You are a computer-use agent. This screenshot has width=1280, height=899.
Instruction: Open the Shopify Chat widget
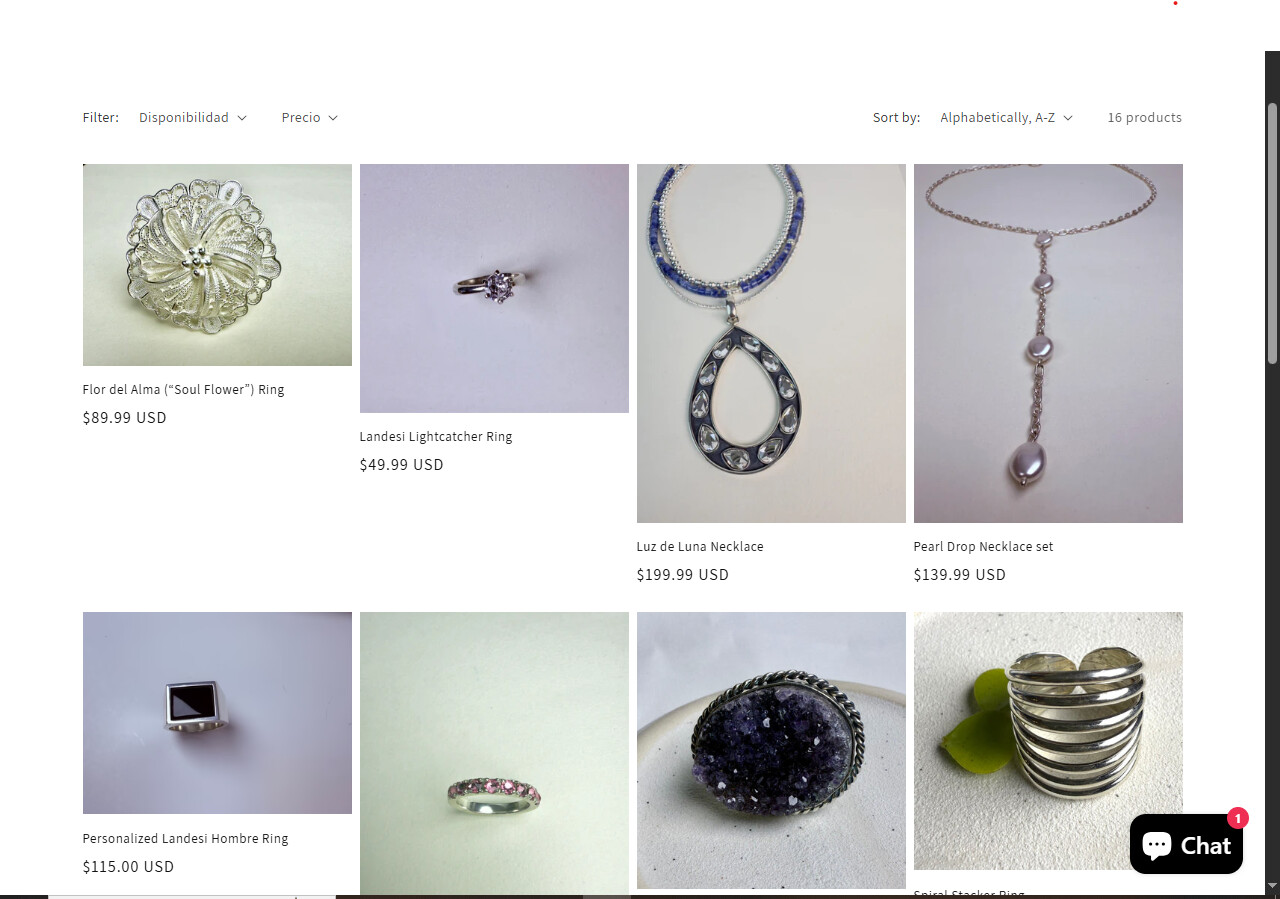tap(1186, 844)
